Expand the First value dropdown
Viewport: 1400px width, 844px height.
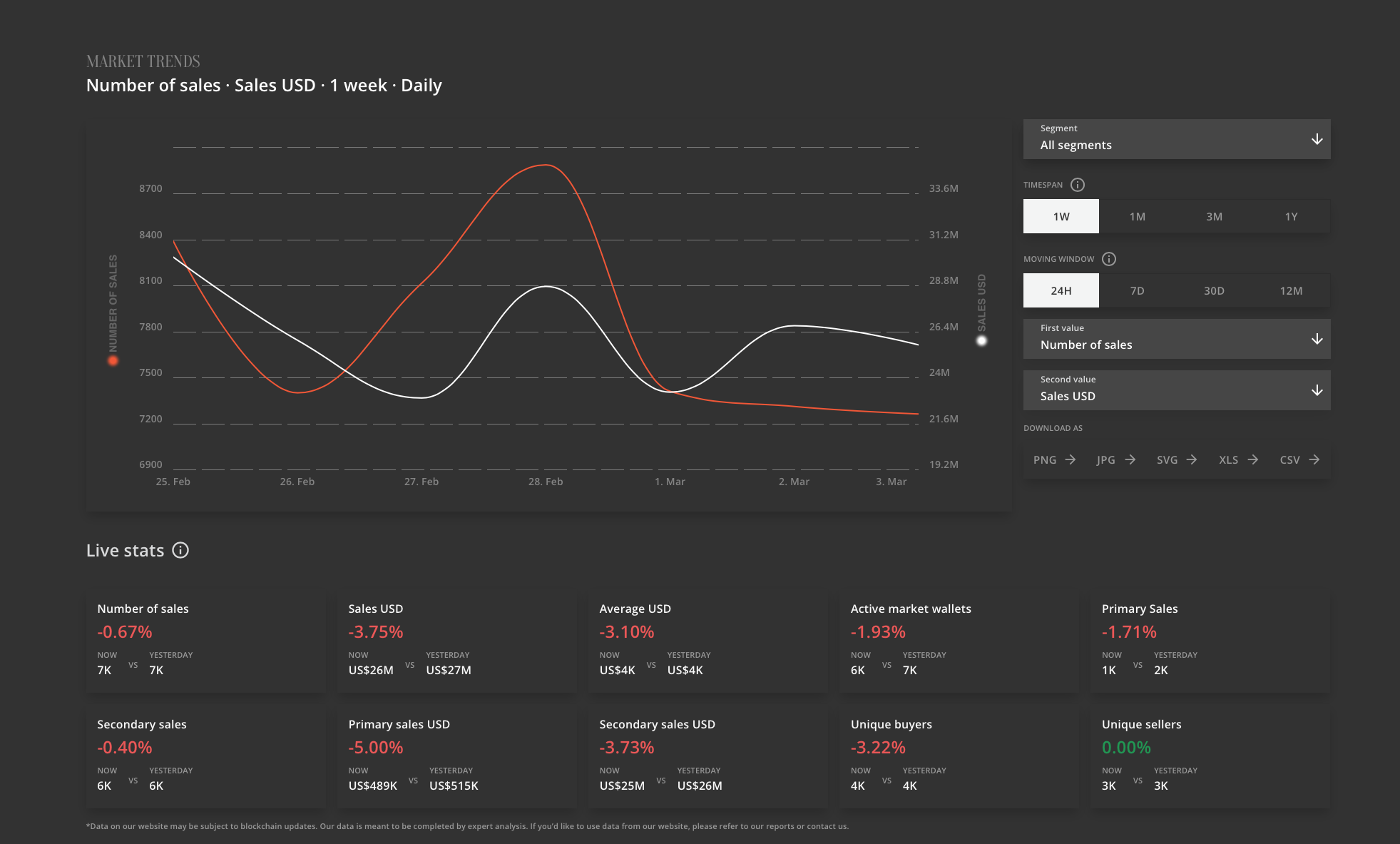(1177, 339)
